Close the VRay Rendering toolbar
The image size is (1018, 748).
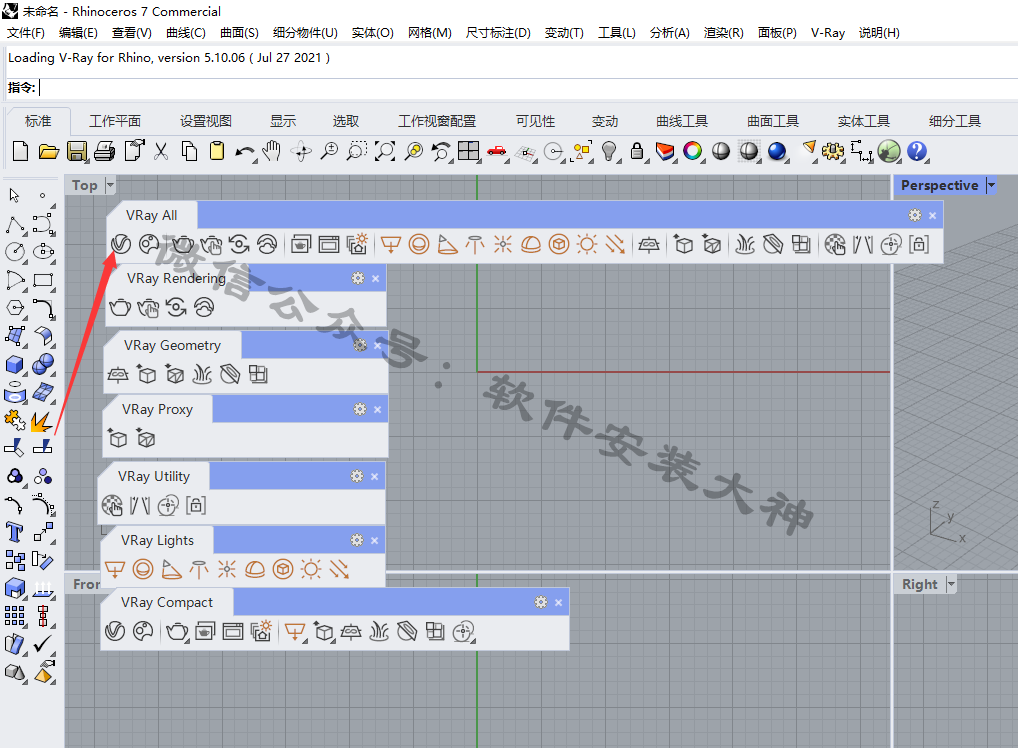coord(375,279)
